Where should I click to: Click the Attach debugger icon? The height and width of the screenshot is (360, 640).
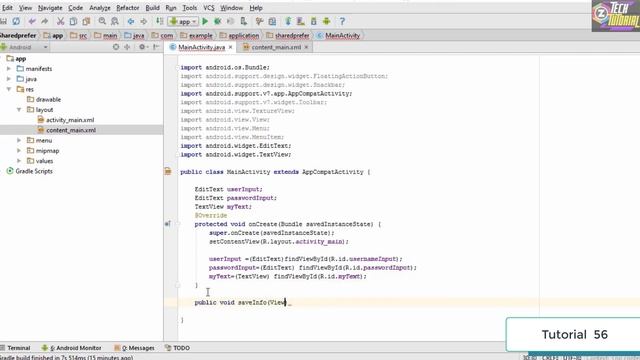(x=244, y=21)
